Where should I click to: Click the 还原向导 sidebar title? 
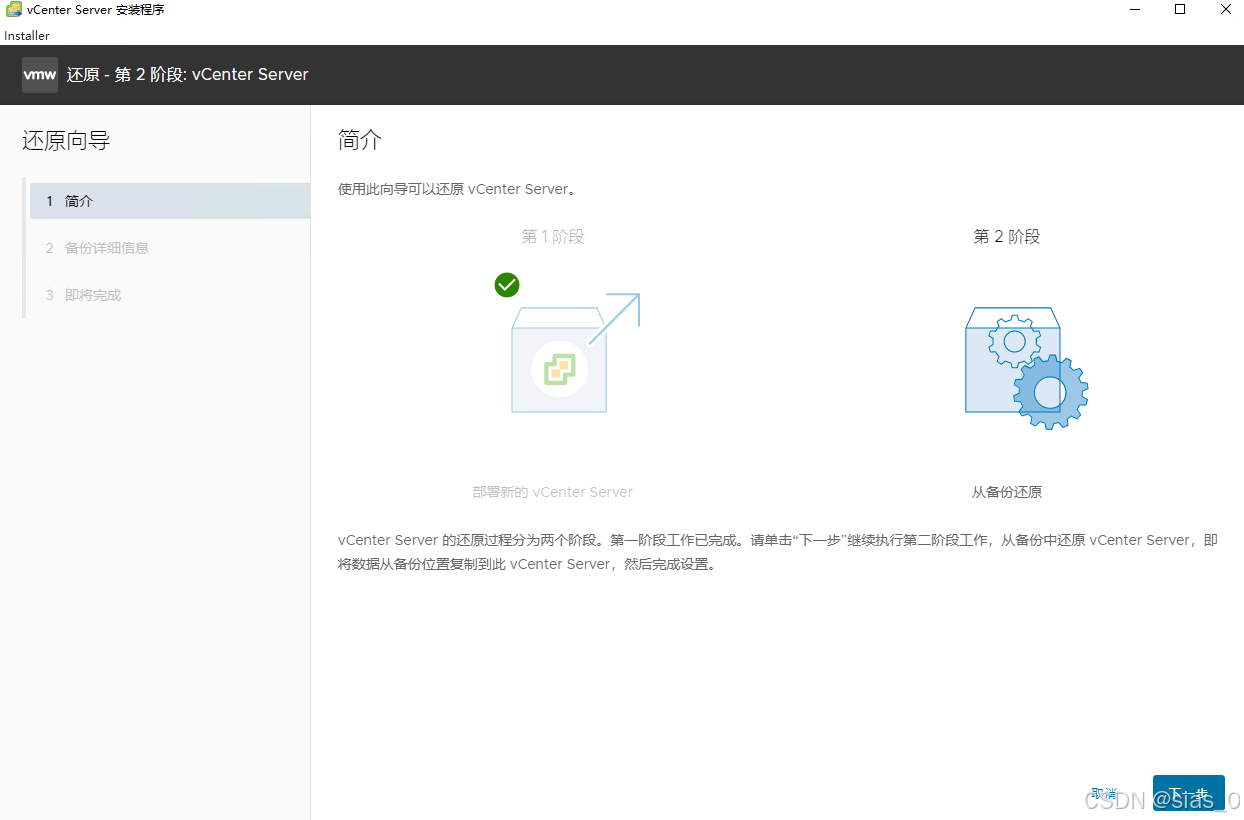click(66, 141)
